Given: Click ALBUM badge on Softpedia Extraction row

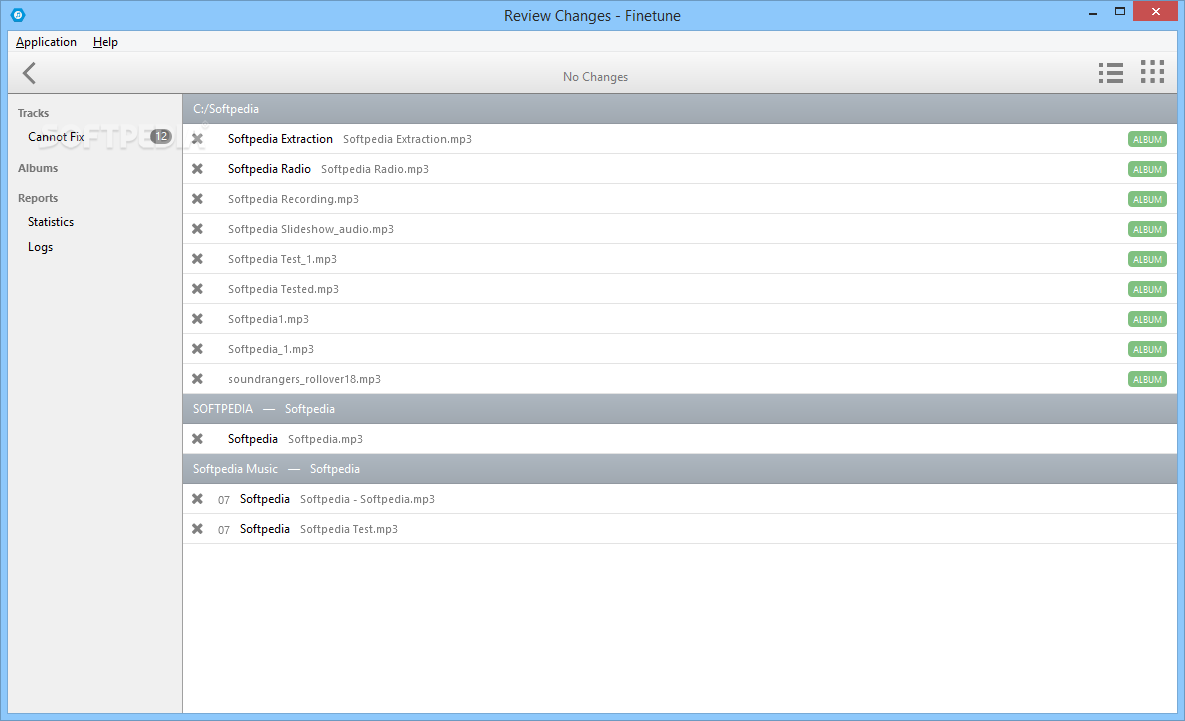Looking at the screenshot, I should (1147, 139).
